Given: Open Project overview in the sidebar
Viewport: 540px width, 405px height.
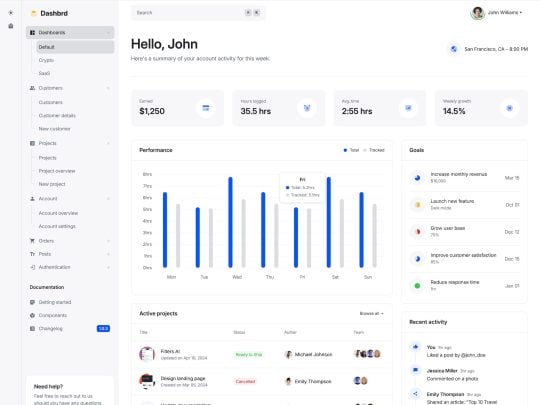Looking at the screenshot, I should (57, 171).
